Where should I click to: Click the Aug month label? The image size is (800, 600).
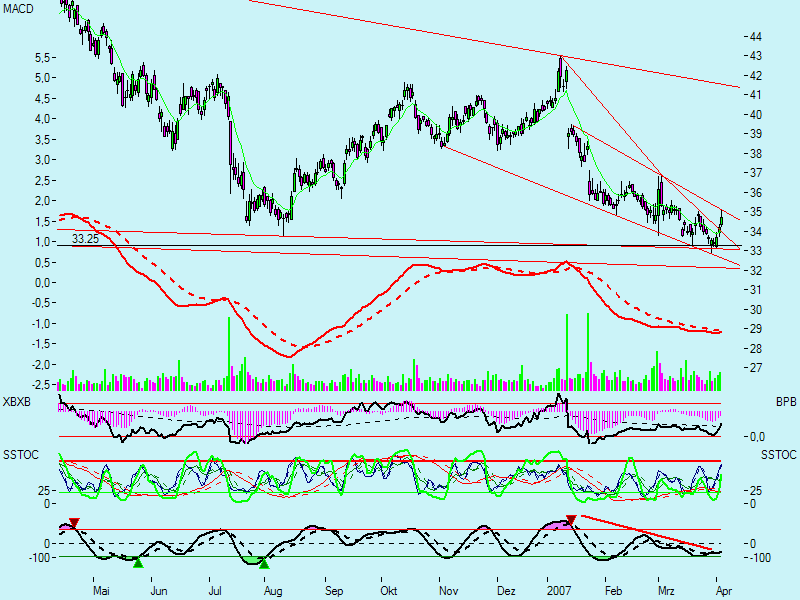click(273, 591)
